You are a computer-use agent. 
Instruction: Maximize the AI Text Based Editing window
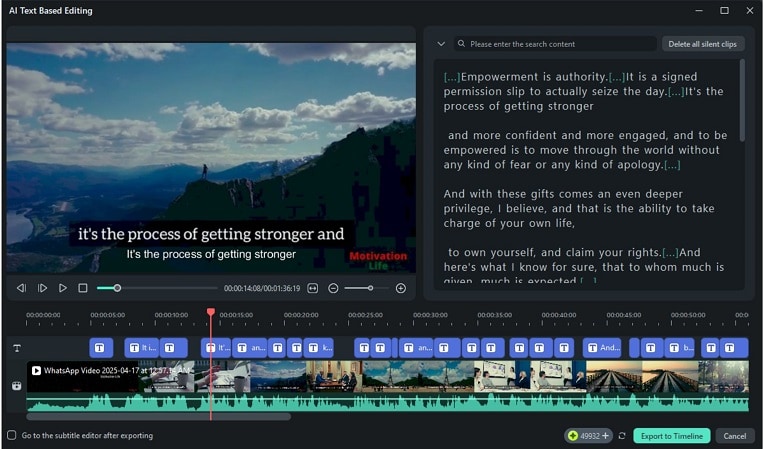click(725, 10)
